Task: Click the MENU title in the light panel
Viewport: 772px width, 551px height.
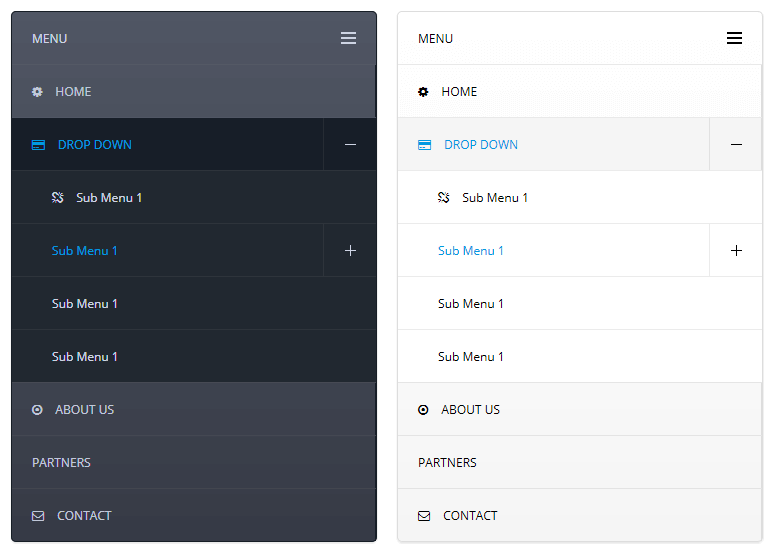Action: tap(435, 39)
